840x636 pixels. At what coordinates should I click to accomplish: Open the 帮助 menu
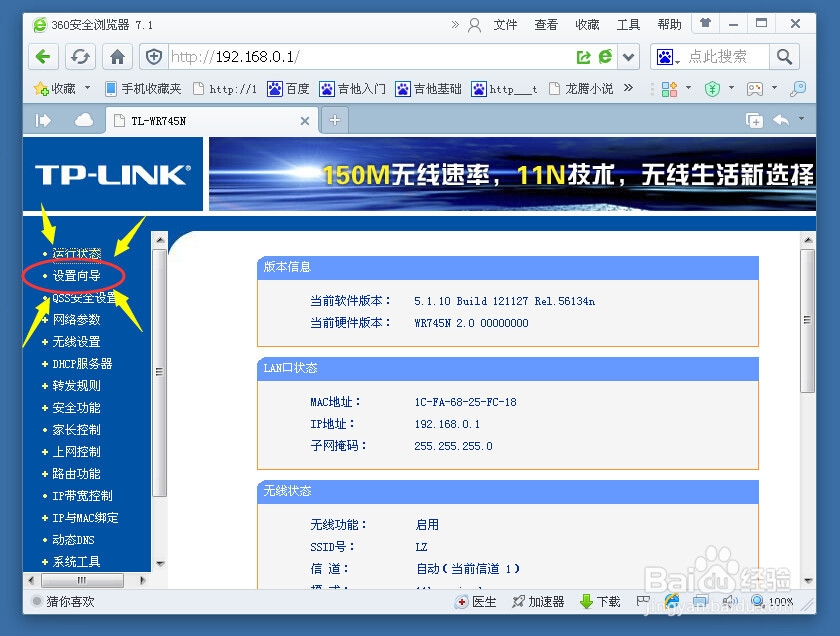[670, 25]
